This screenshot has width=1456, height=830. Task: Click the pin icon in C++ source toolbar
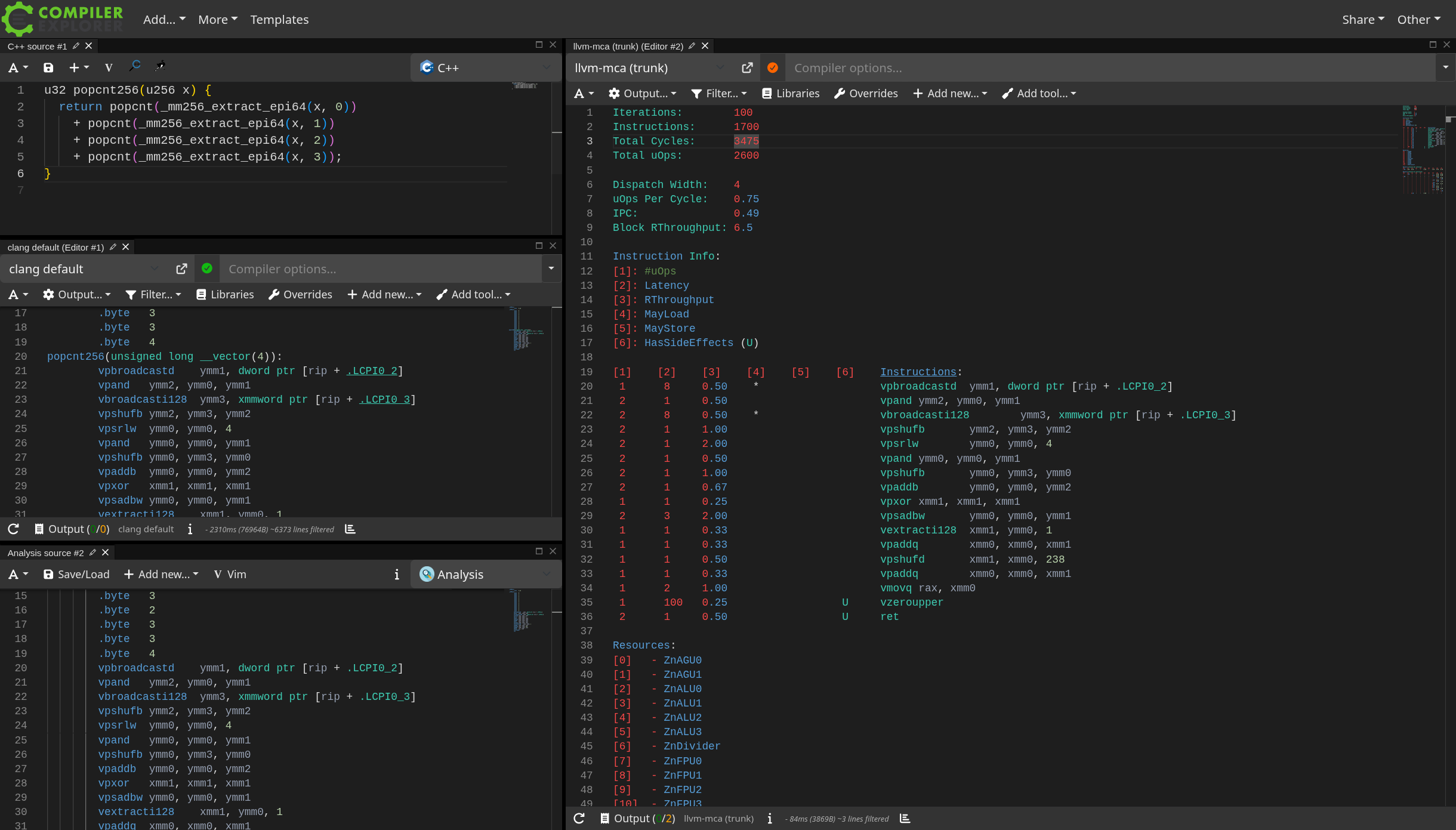[x=160, y=66]
